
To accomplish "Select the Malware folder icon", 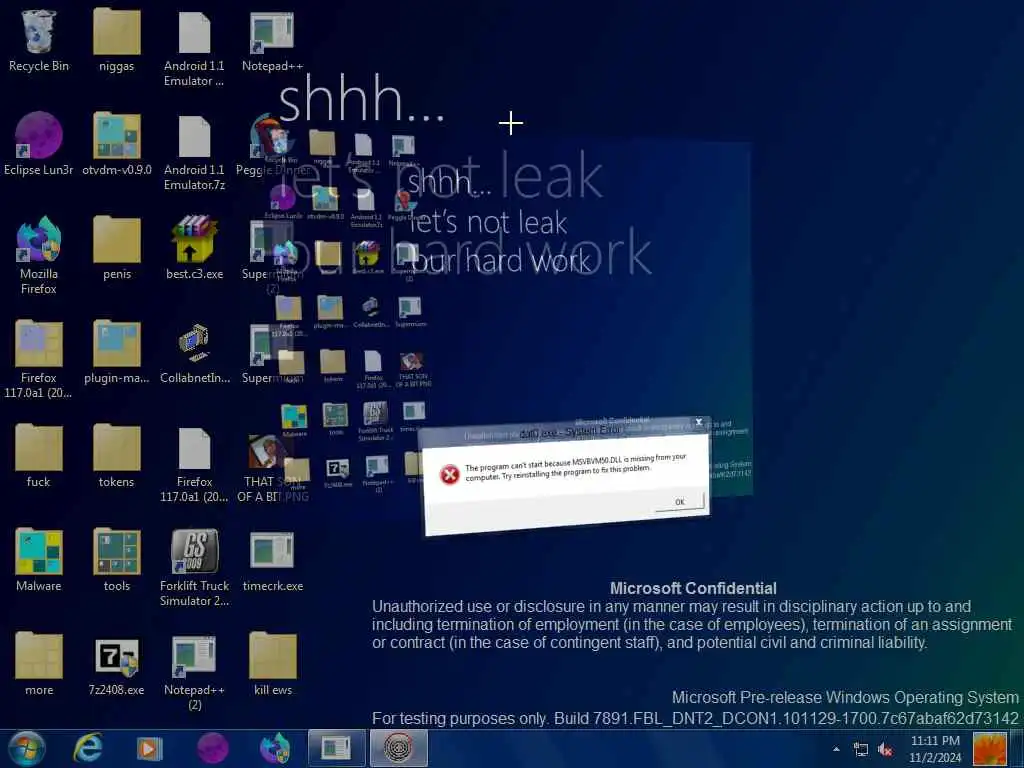I will point(39,560).
